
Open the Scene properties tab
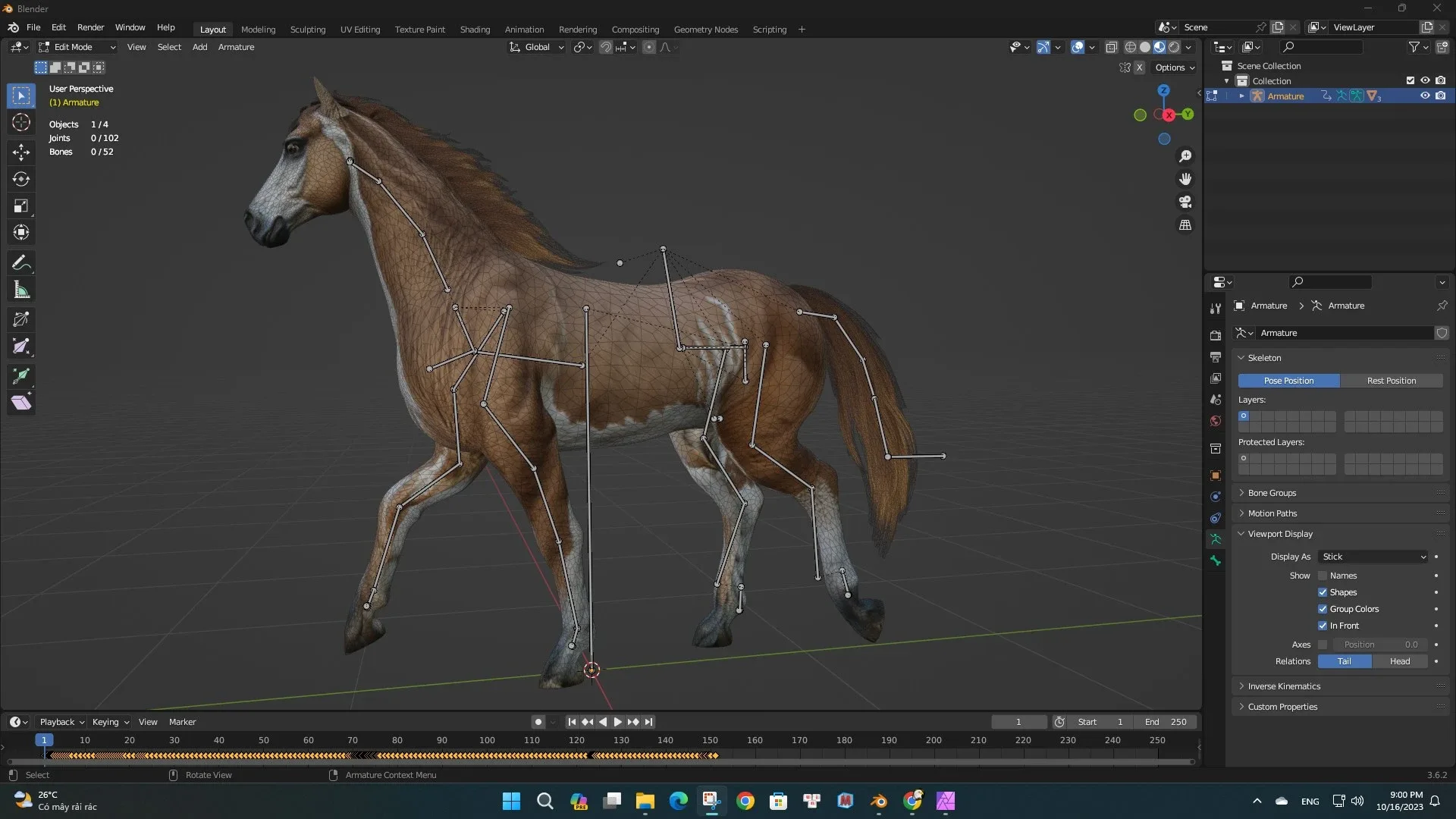[x=1216, y=400]
